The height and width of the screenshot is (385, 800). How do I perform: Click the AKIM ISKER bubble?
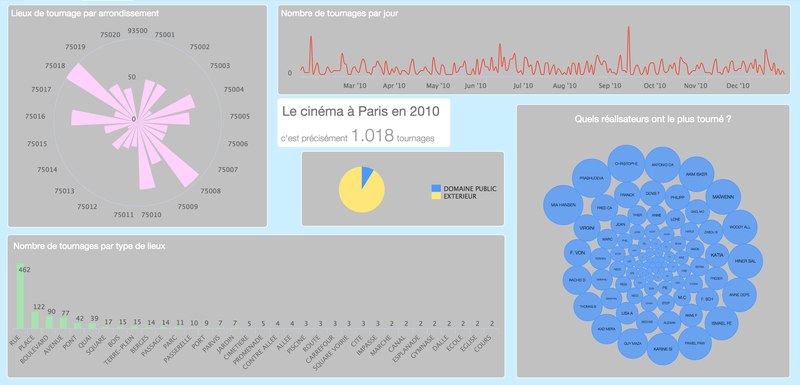pos(697,174)
